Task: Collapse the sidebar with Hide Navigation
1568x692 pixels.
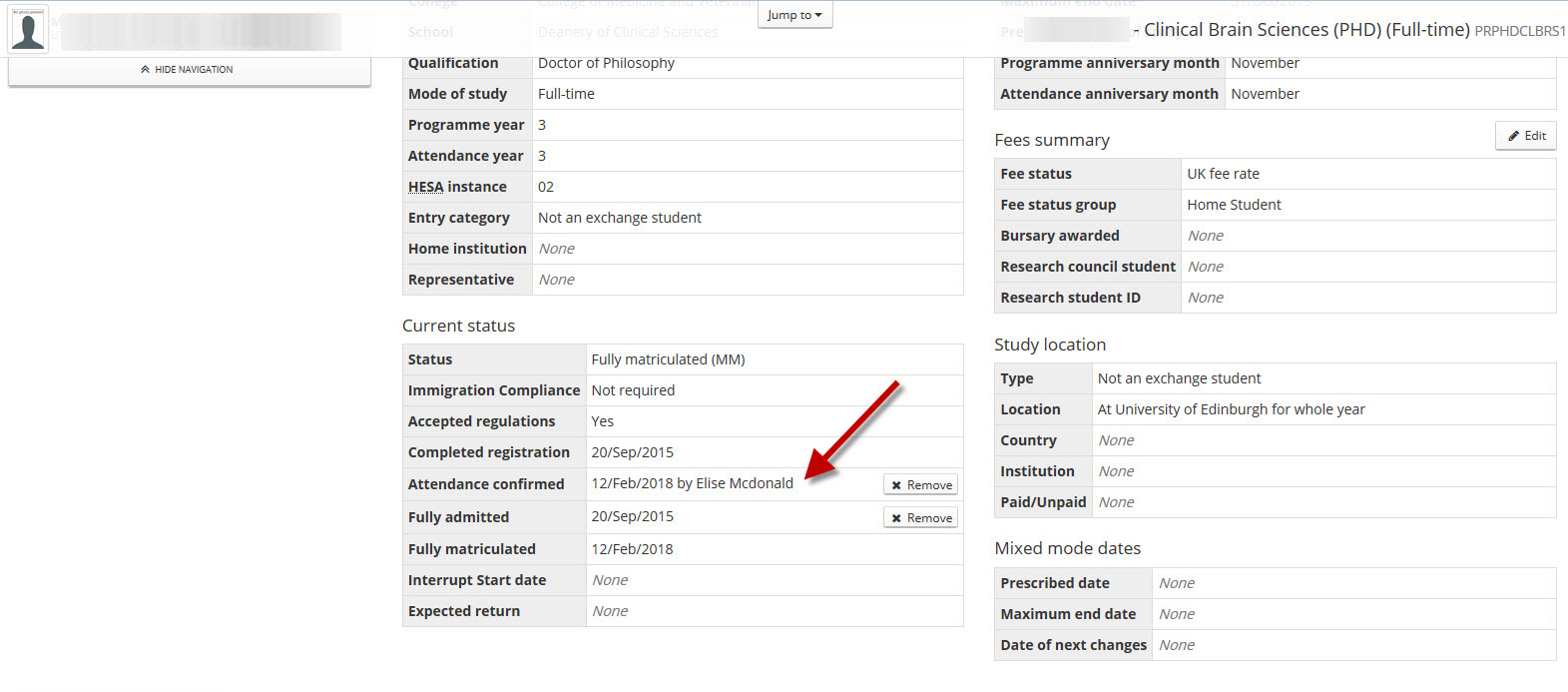Action: click(189, 70)
